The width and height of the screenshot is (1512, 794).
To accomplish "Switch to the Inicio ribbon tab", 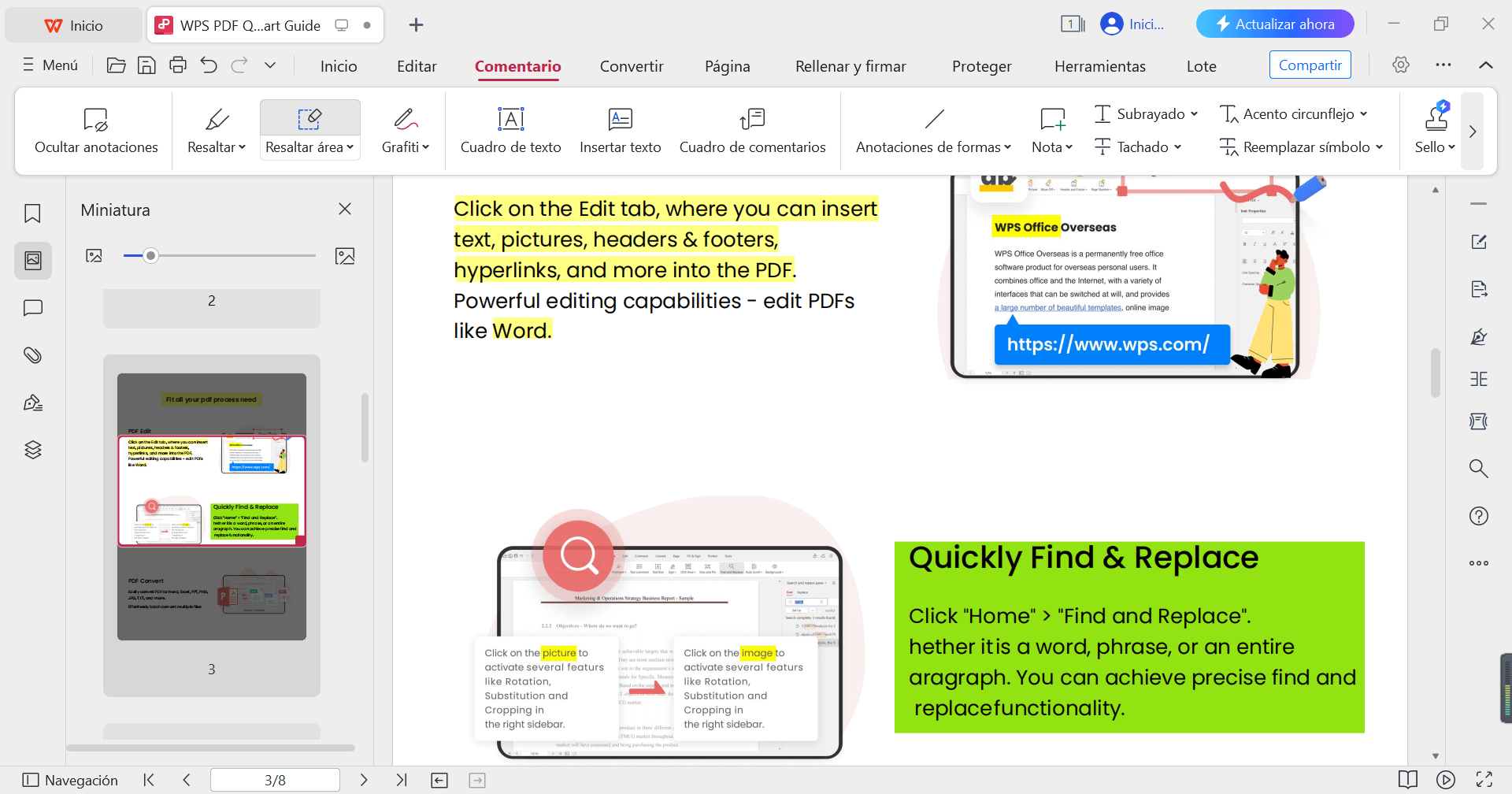I will tap(339, 66).
